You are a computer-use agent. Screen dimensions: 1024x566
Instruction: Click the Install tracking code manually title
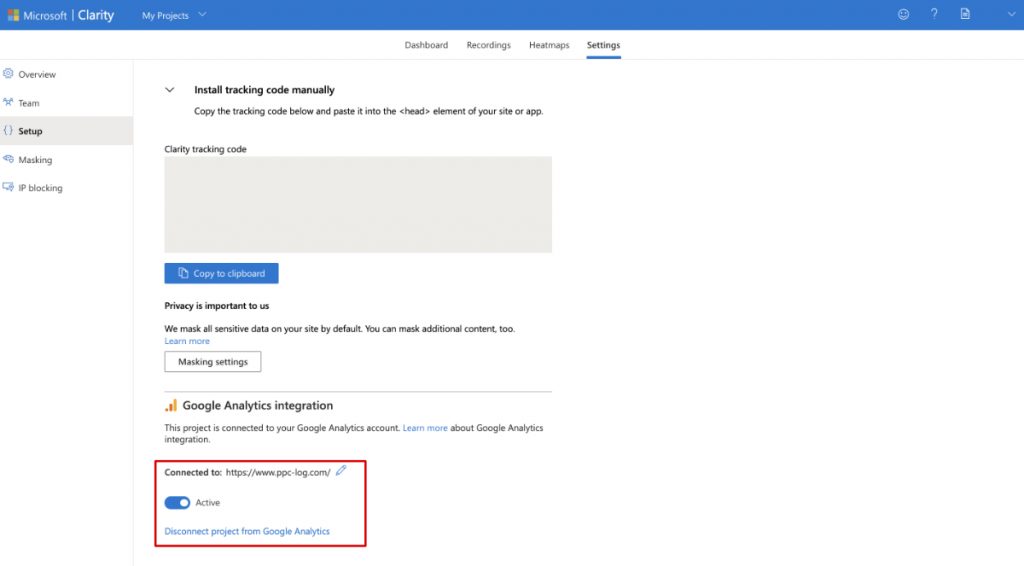[264, 89]
